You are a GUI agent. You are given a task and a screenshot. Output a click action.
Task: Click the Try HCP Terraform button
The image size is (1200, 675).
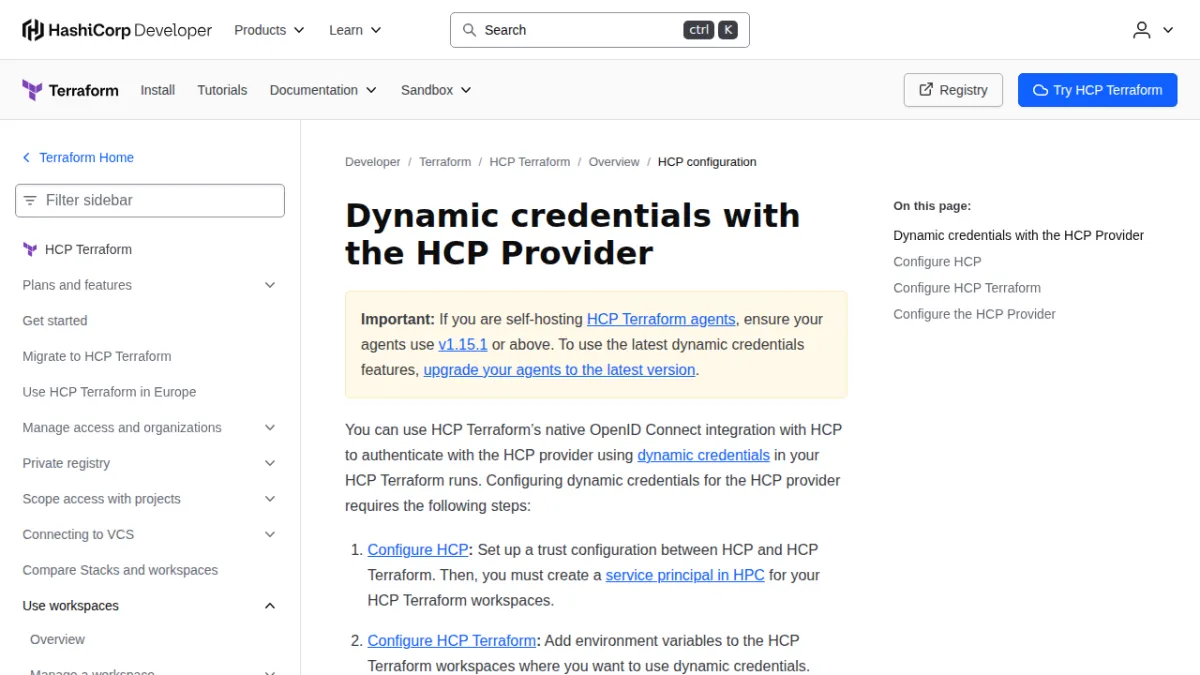pos(1098,90)
